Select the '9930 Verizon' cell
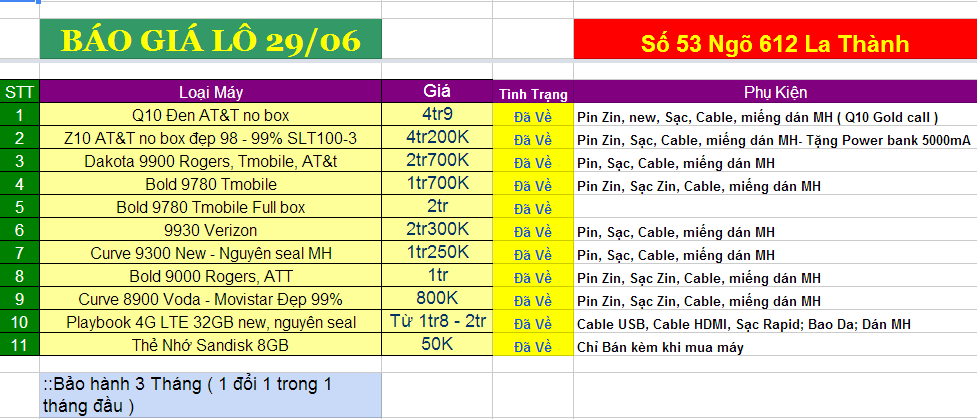 point(210,230)
